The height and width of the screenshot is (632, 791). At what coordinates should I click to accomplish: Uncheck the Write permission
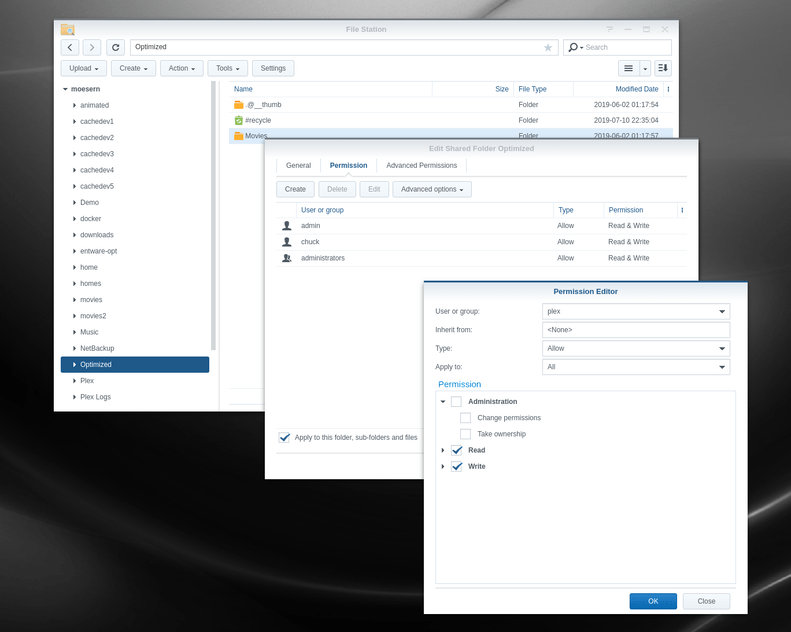pos(457,466)
